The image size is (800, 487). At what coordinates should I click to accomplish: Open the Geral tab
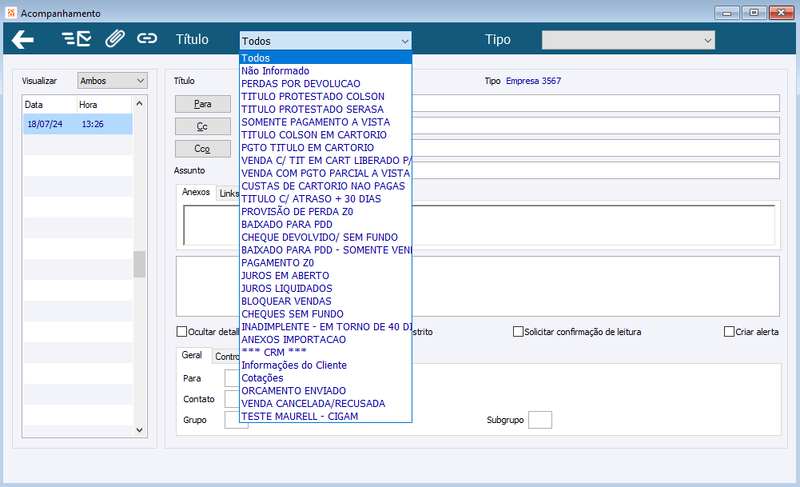click(192, 355)
